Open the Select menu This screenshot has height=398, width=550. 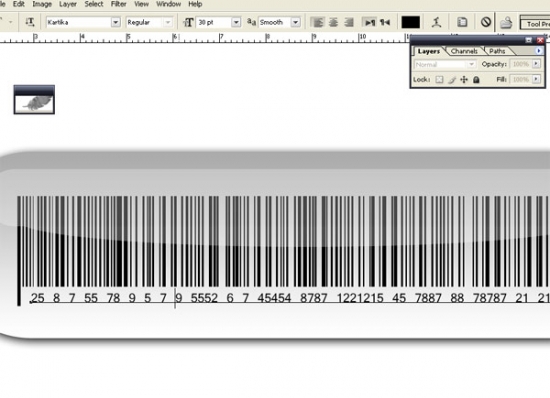(94, 4)
